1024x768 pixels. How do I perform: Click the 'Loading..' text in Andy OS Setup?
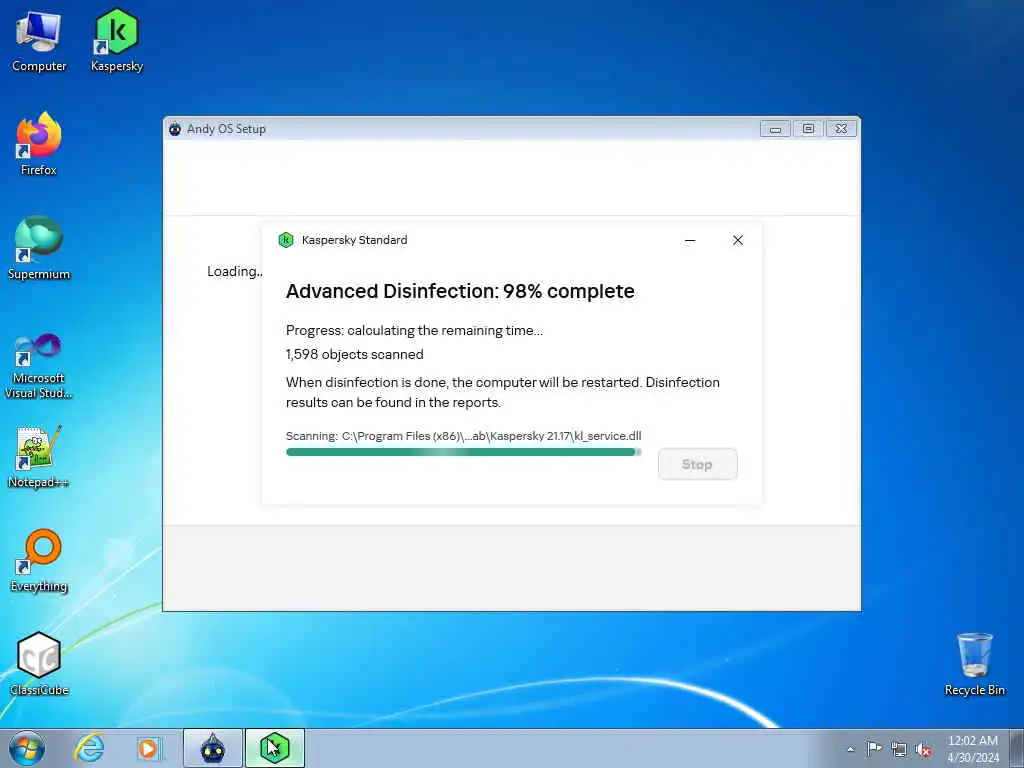pos(234,271)
